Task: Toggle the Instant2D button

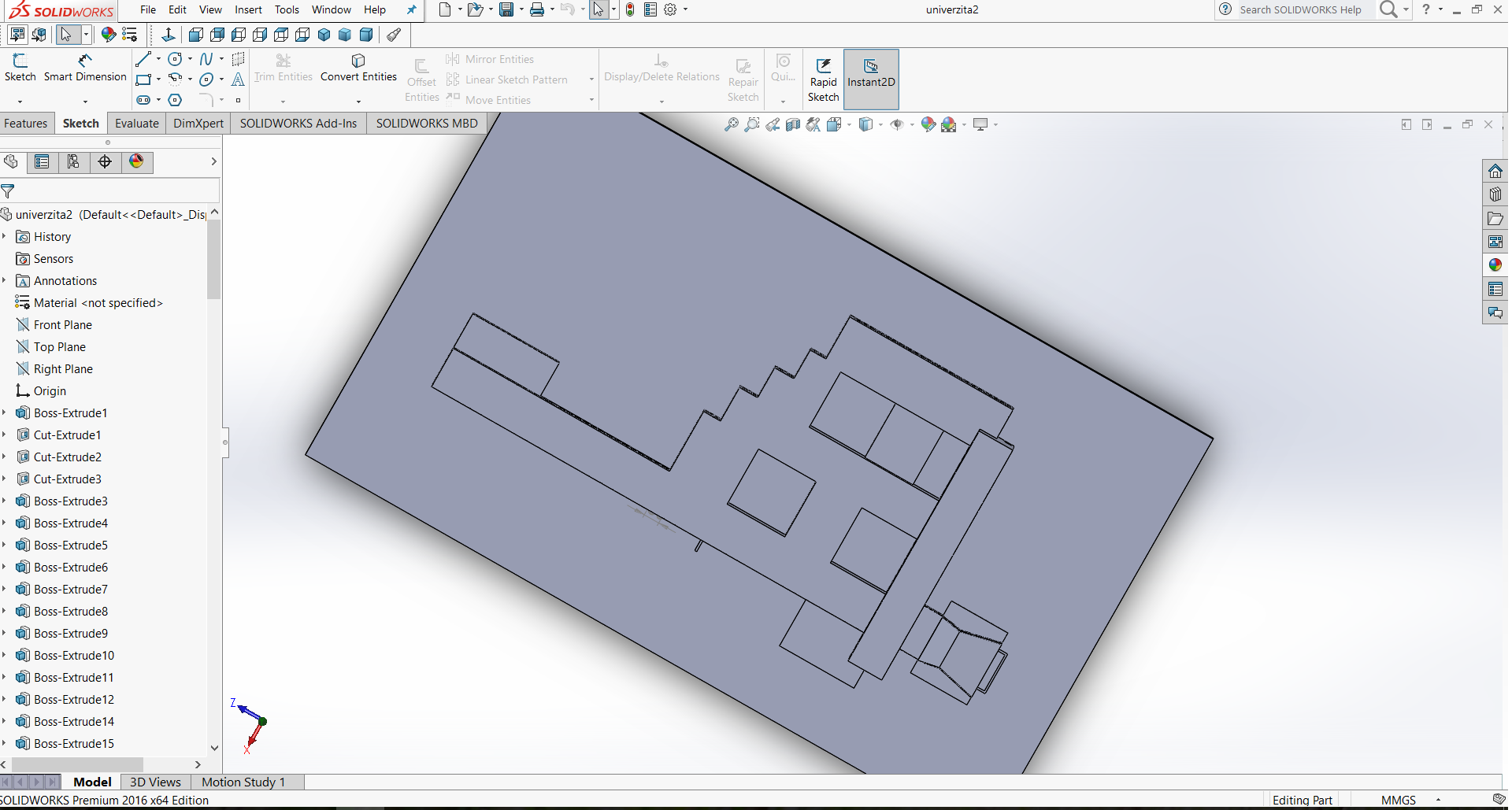Action: (871, 80)
